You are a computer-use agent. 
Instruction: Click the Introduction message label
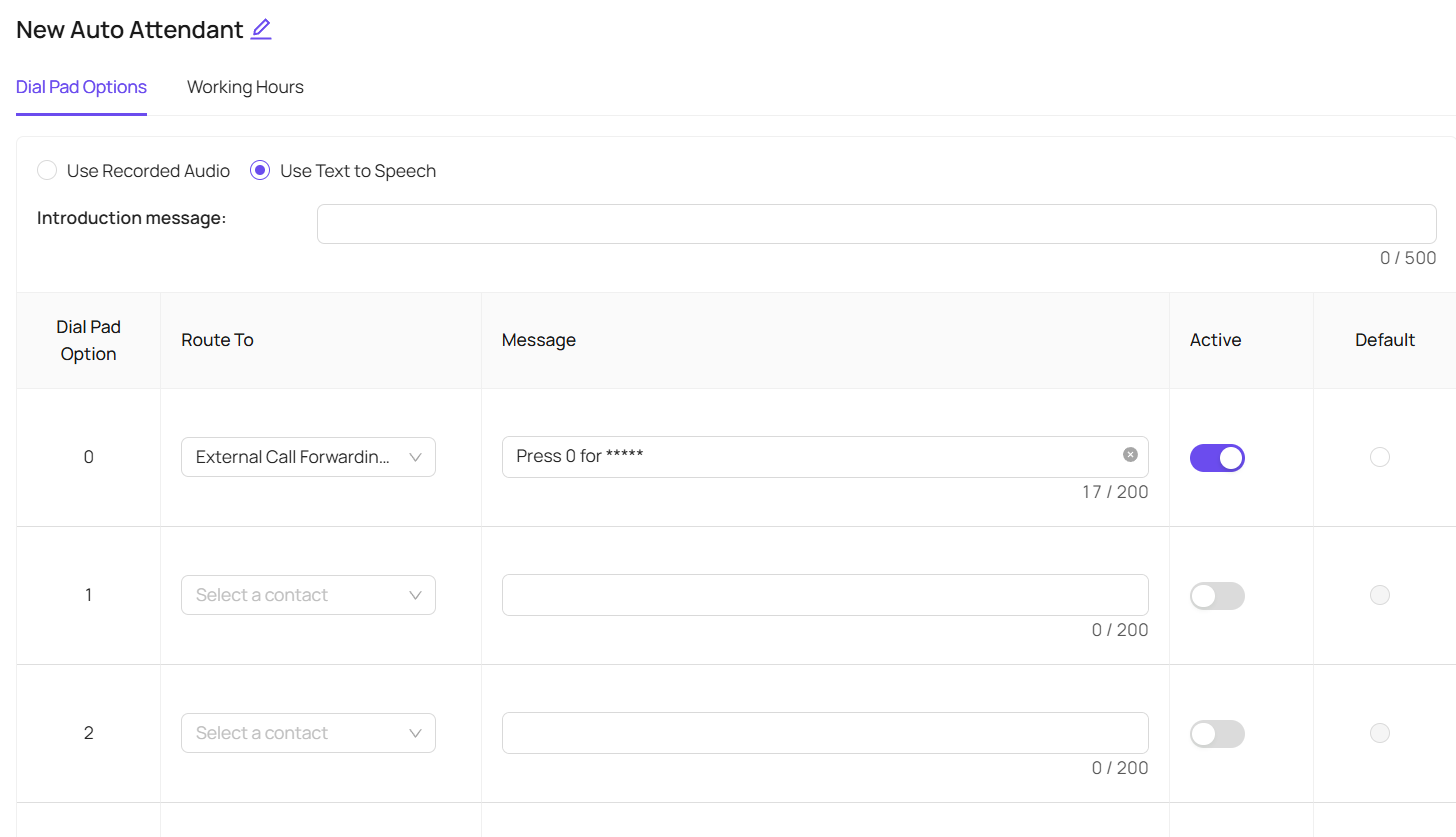click(x=132, y=218)
